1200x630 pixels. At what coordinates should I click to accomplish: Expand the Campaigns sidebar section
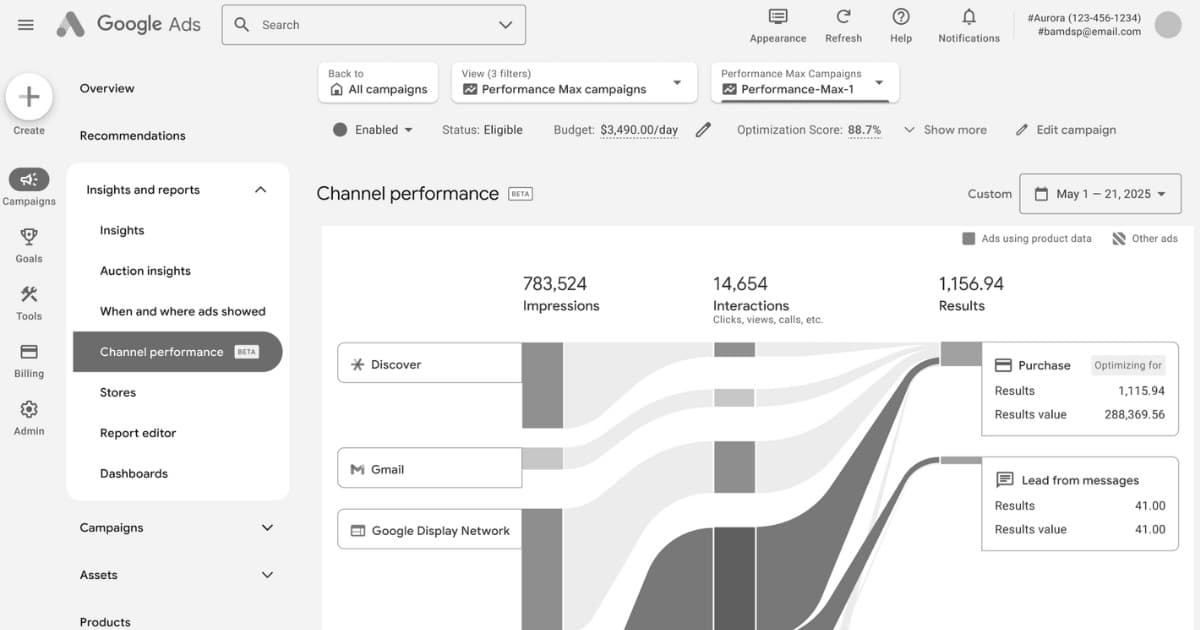point(267,528)
